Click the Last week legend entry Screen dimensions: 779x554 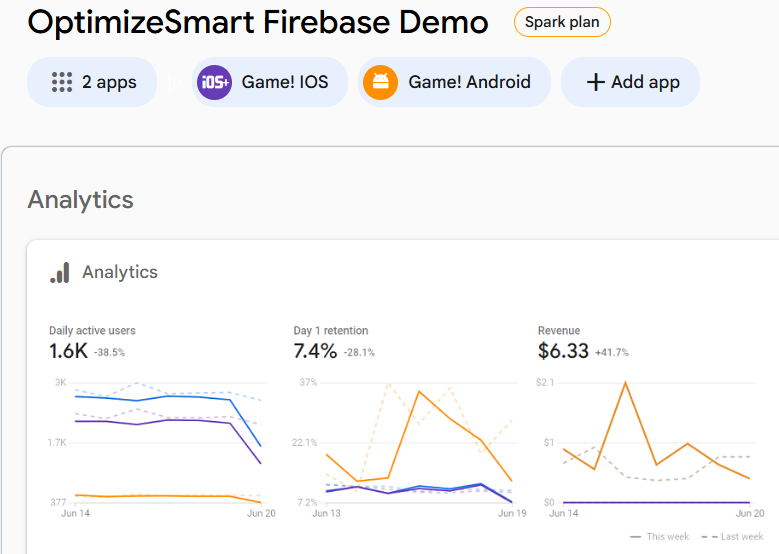pyautogui.click(x=732, y=537)
